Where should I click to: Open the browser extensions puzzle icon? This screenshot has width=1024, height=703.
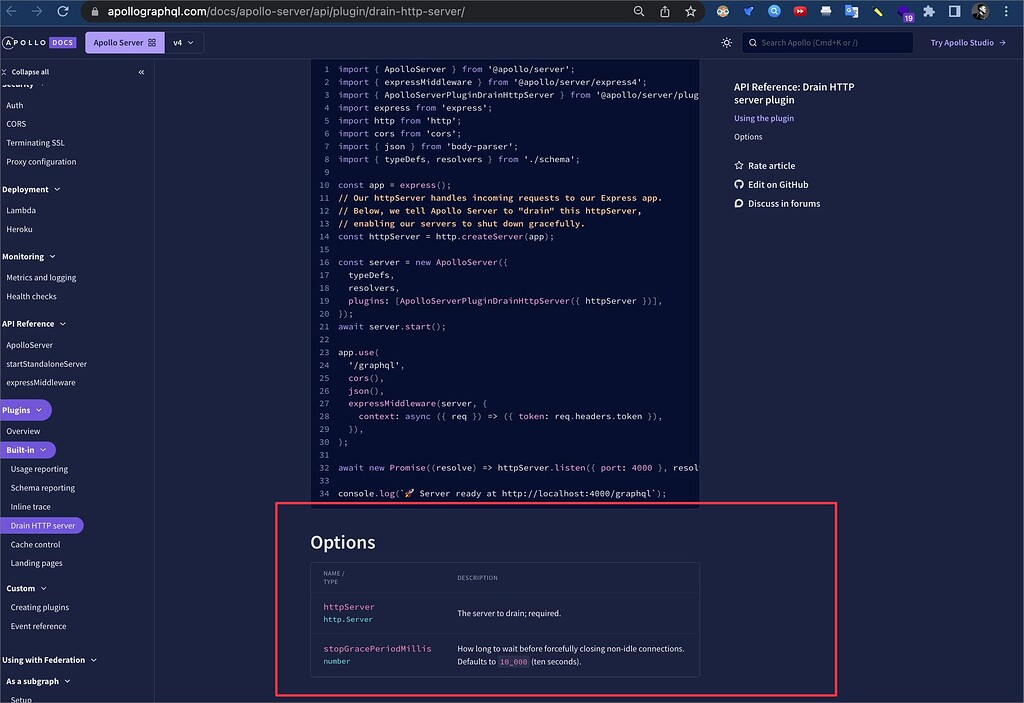click(x=928, y=11)
